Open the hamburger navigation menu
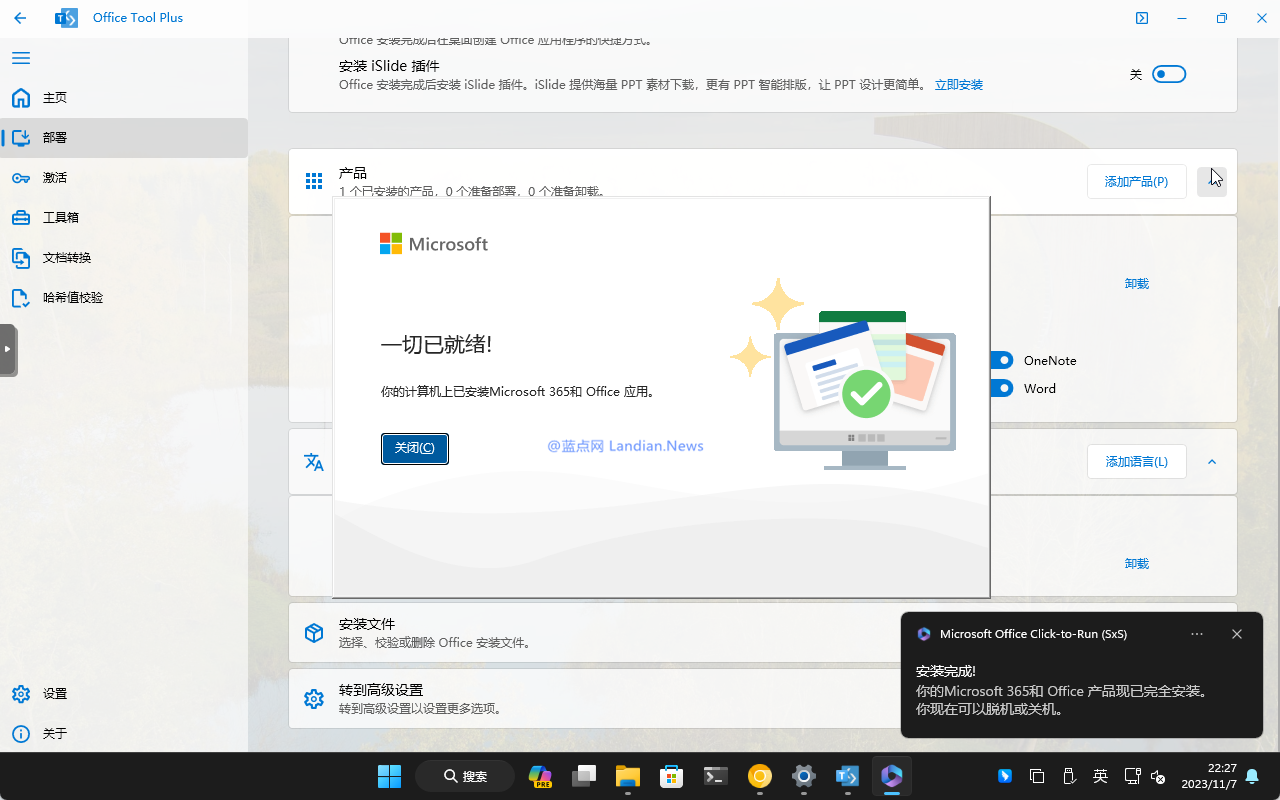 tap(20, 58)
